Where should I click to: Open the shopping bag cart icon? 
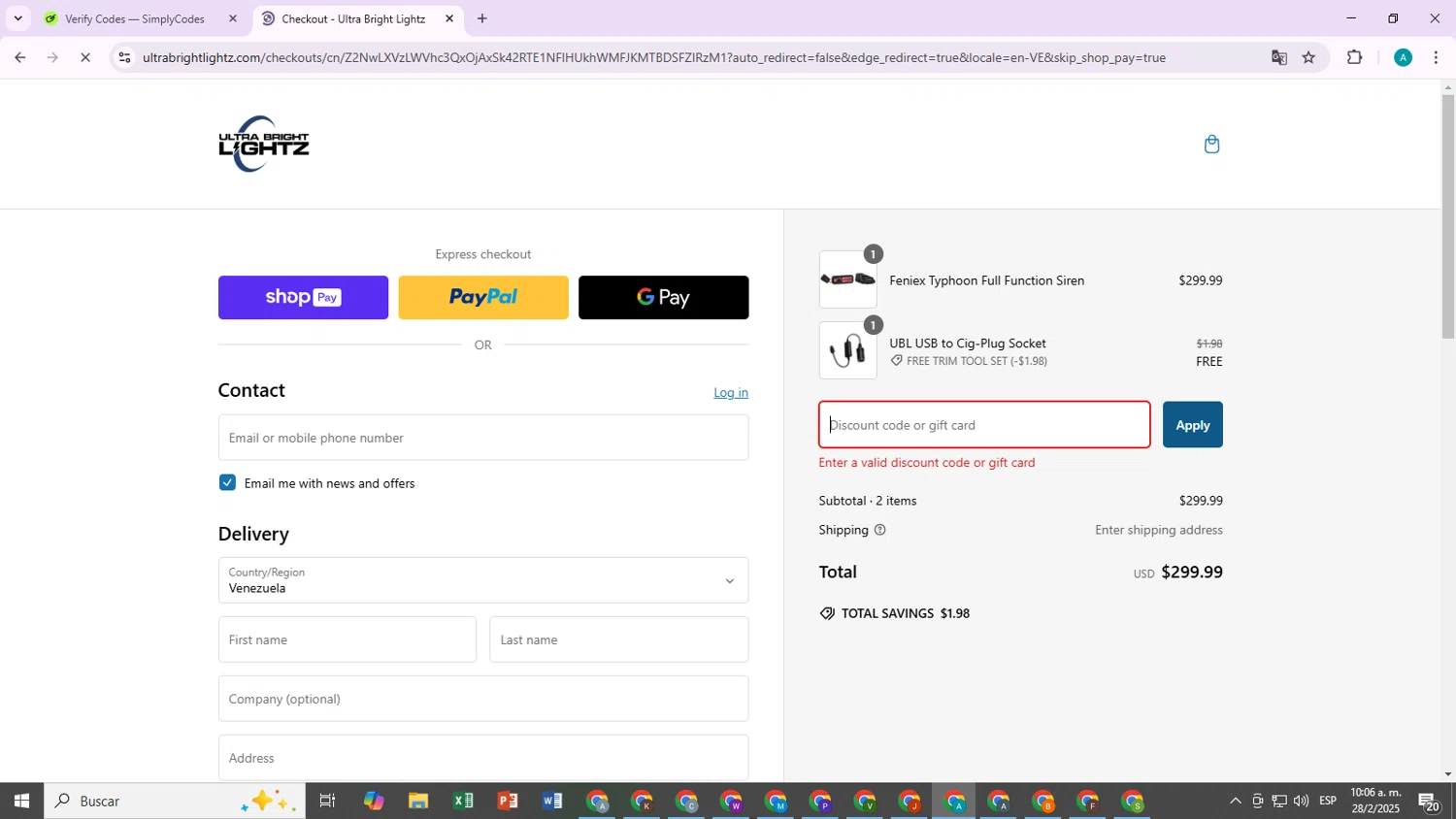[x=1211, y=145]
